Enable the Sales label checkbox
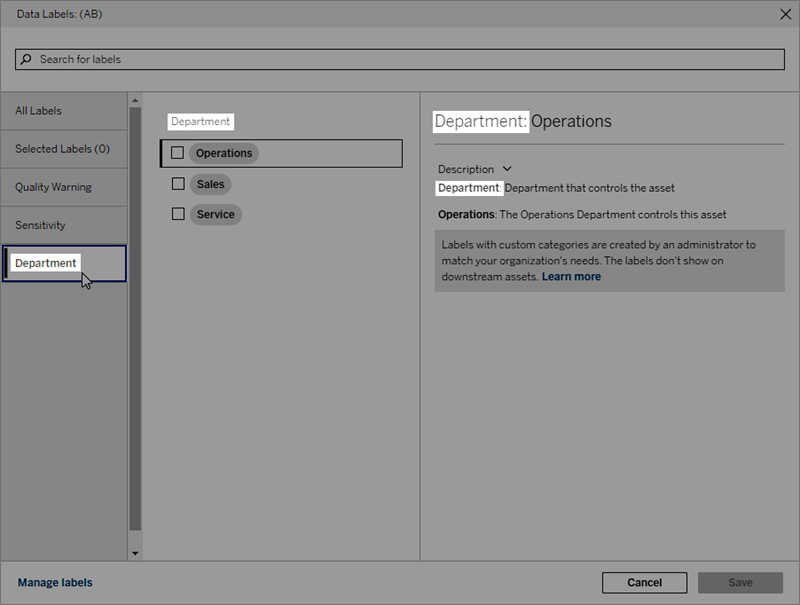Viewport: 800px width, 605px height. coord(177,184)
